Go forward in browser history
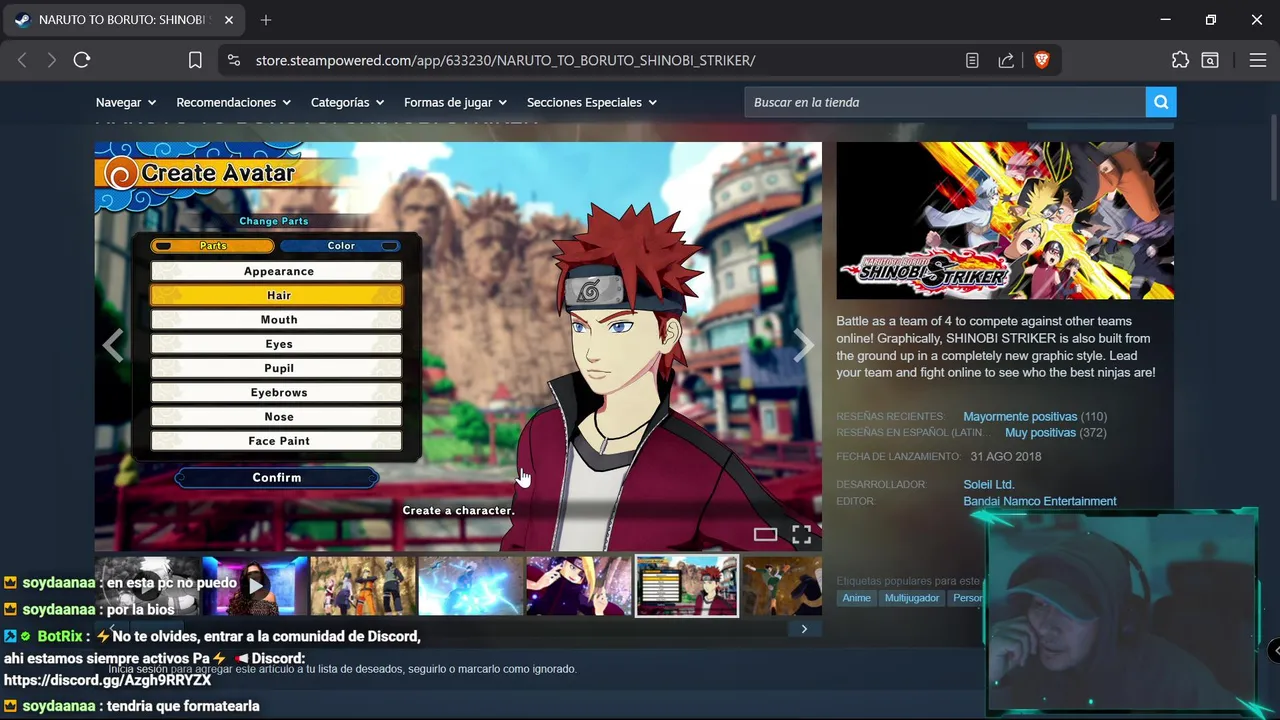 point(51,60)
